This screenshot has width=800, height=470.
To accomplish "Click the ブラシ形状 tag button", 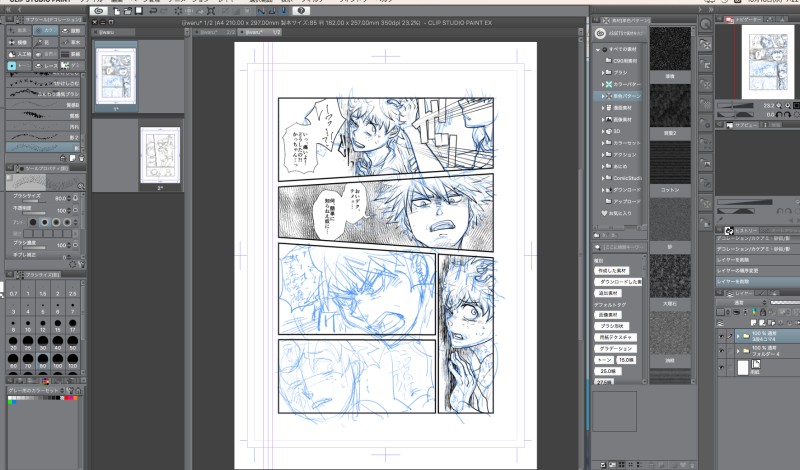I will point(612,326).
